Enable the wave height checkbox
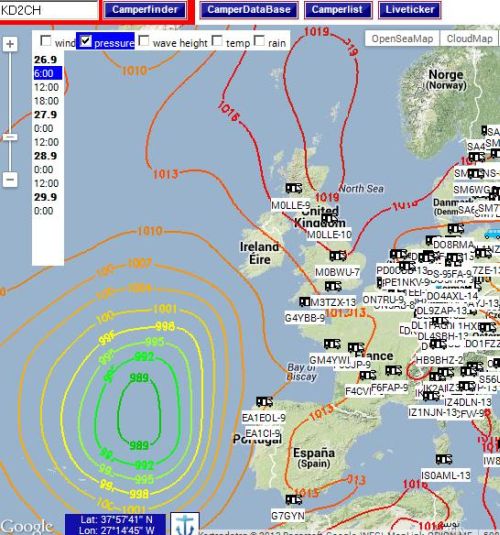Viewport: 500px width, 535px height. click(144, 41)
